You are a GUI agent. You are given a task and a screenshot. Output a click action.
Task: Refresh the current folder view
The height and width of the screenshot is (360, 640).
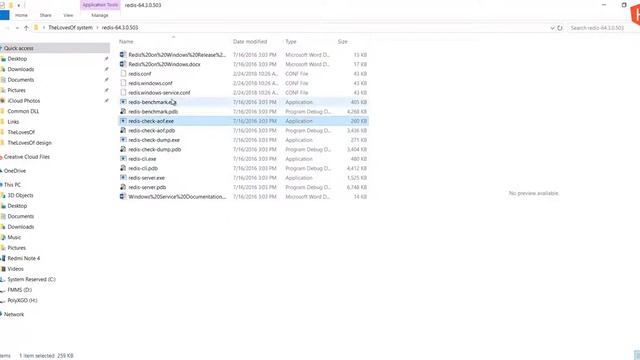tap(560, 28)
